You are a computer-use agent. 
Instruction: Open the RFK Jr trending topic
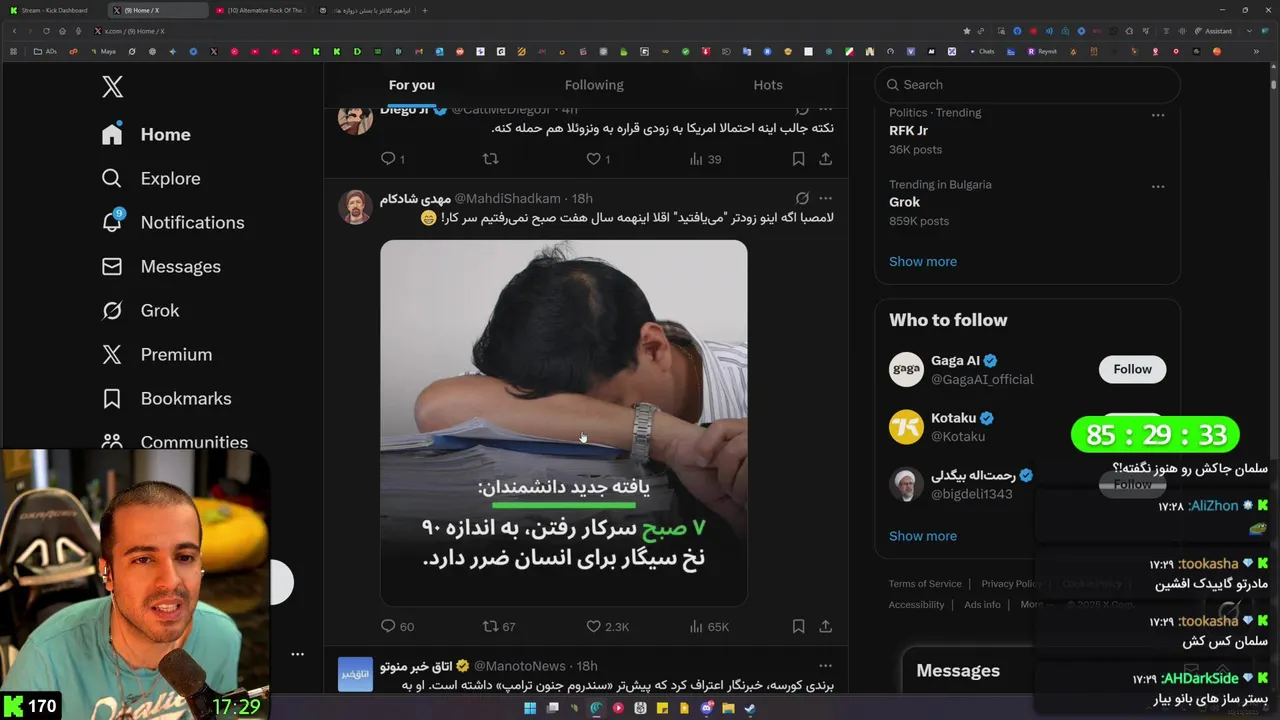click(x=908, y=131)
